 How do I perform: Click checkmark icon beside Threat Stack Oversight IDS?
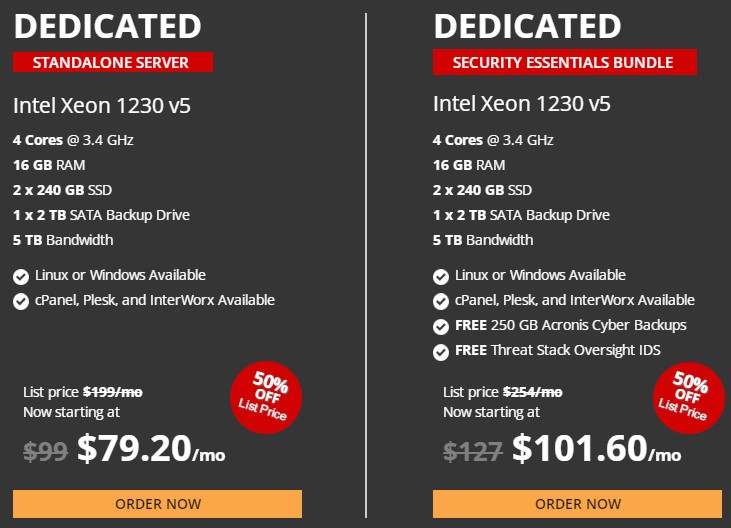[x=441, y=351]
